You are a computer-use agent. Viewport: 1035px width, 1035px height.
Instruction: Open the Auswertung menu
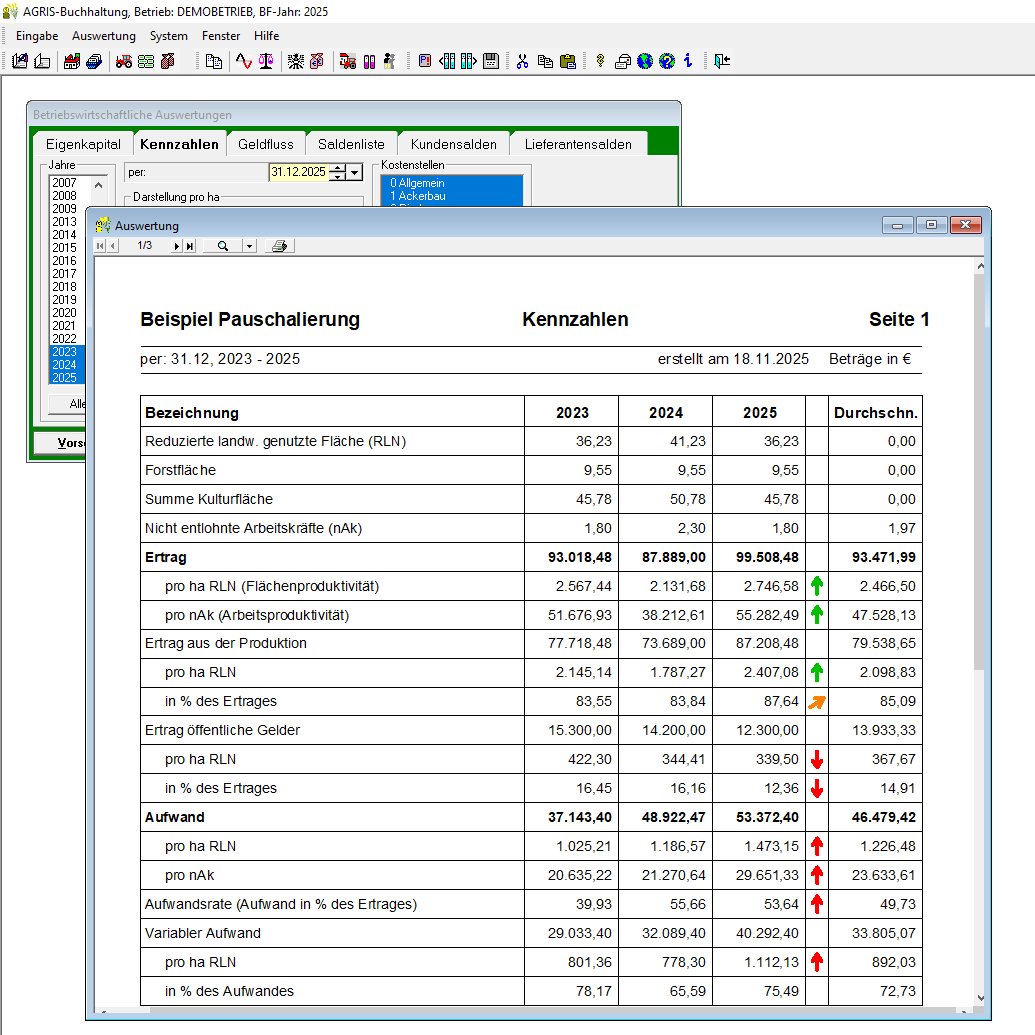(x=103, y=36)
